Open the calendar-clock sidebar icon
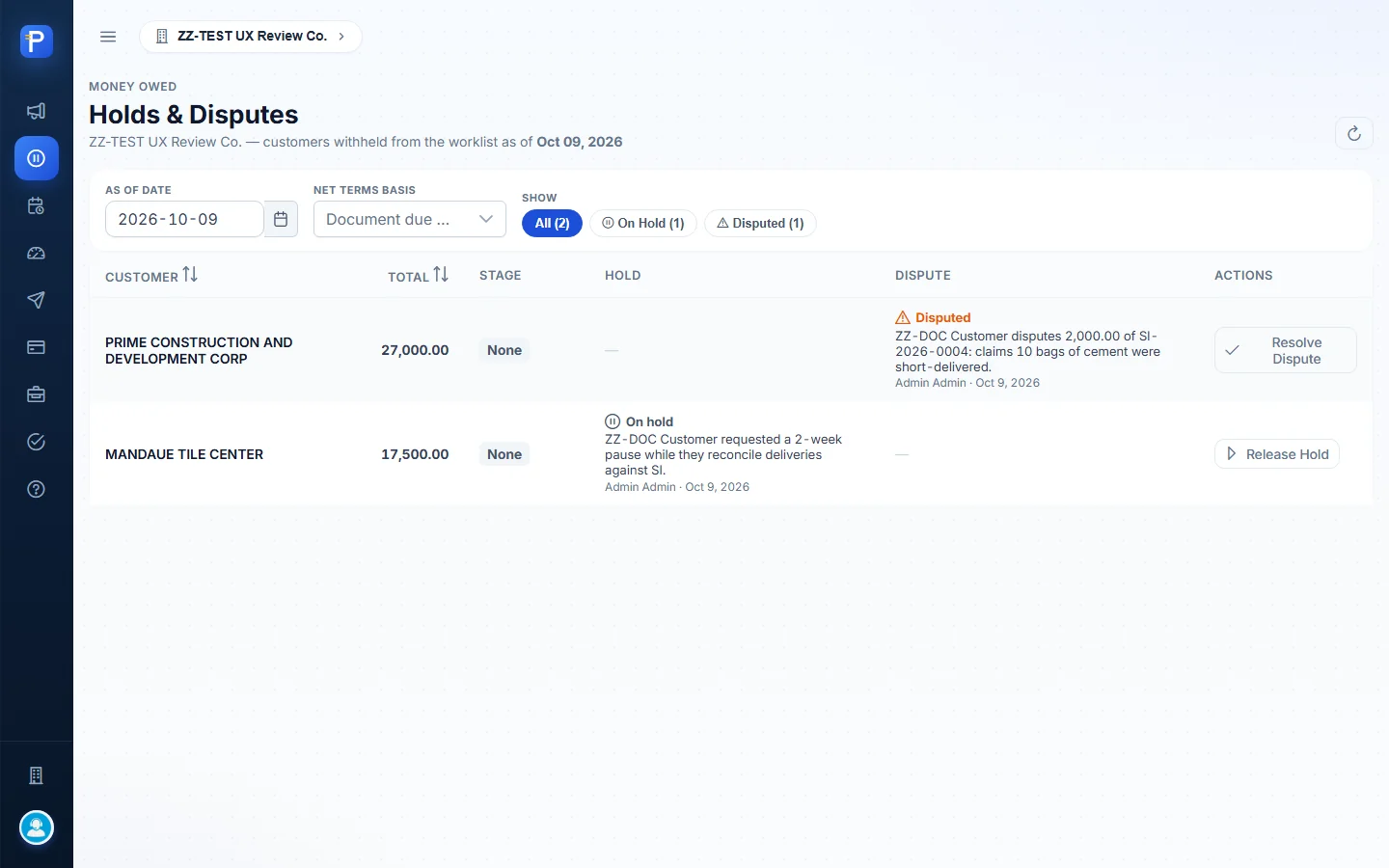 37,205
